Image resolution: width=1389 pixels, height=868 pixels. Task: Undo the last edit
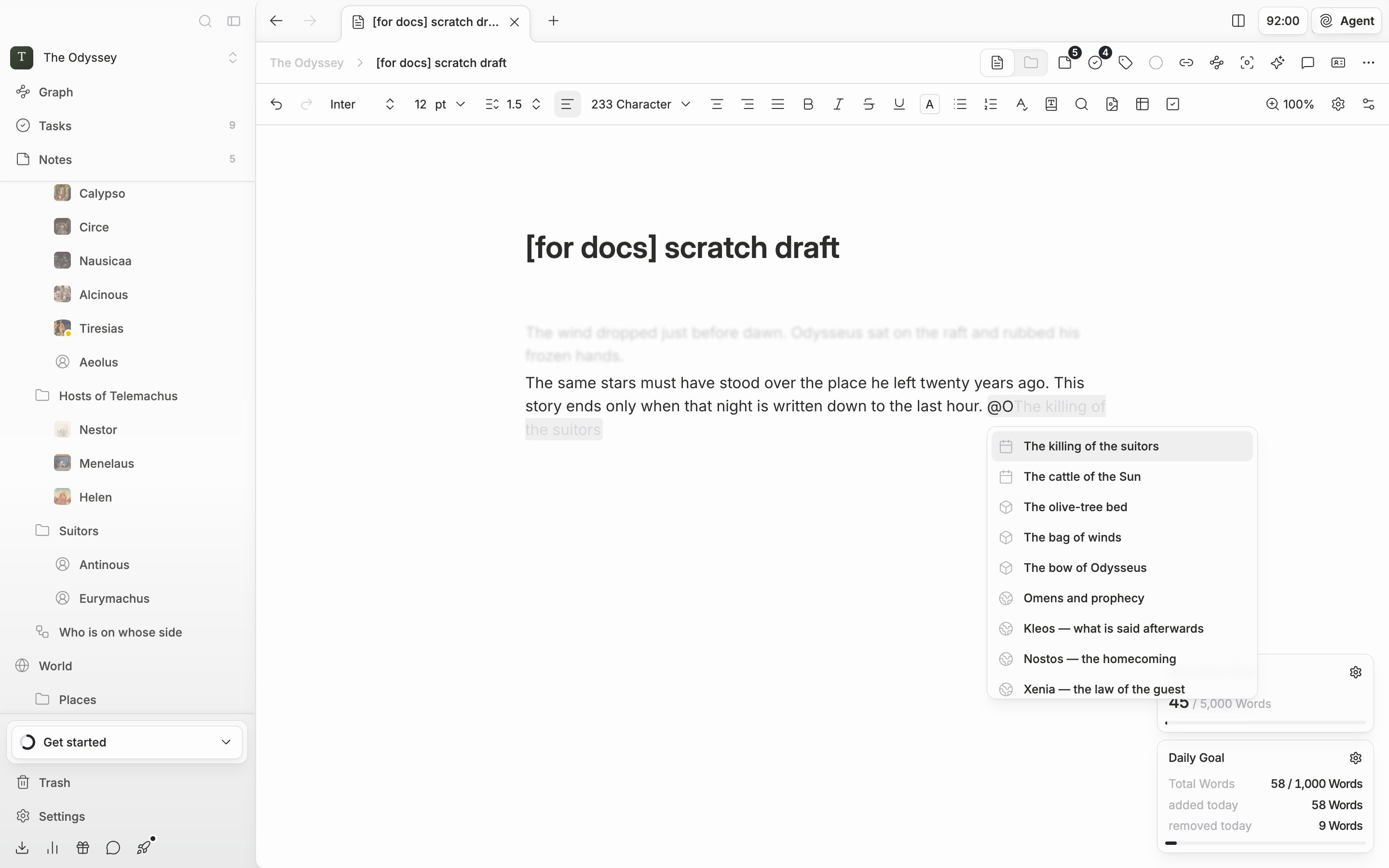276,104
